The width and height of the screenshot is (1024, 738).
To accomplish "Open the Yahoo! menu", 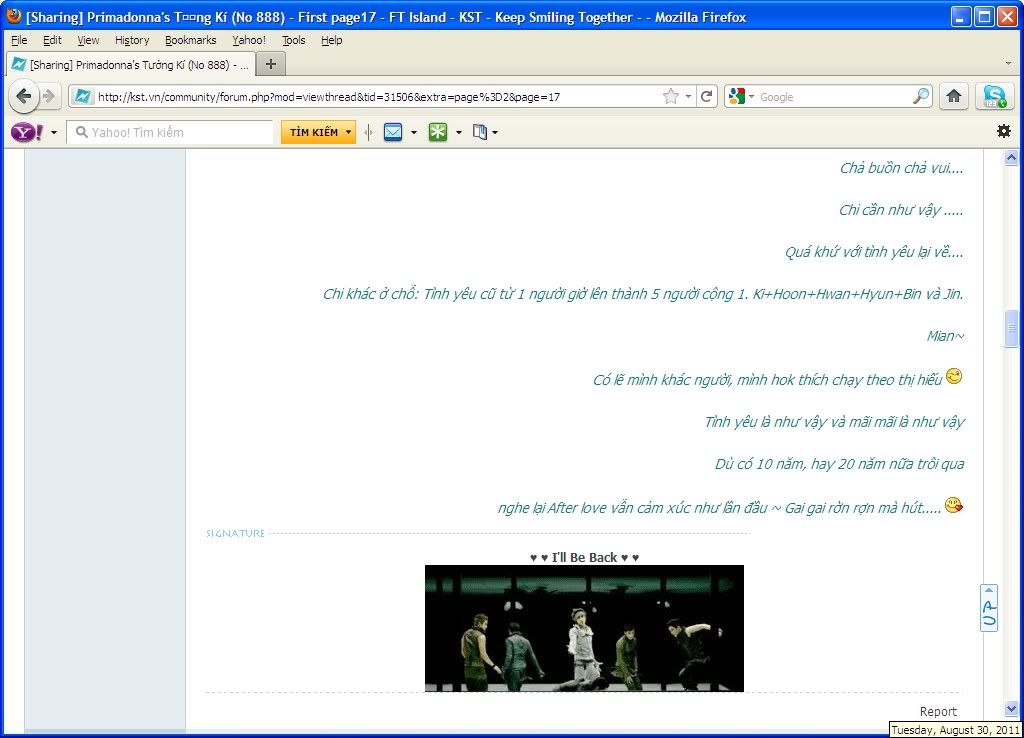I will click(x=249, y=40).
